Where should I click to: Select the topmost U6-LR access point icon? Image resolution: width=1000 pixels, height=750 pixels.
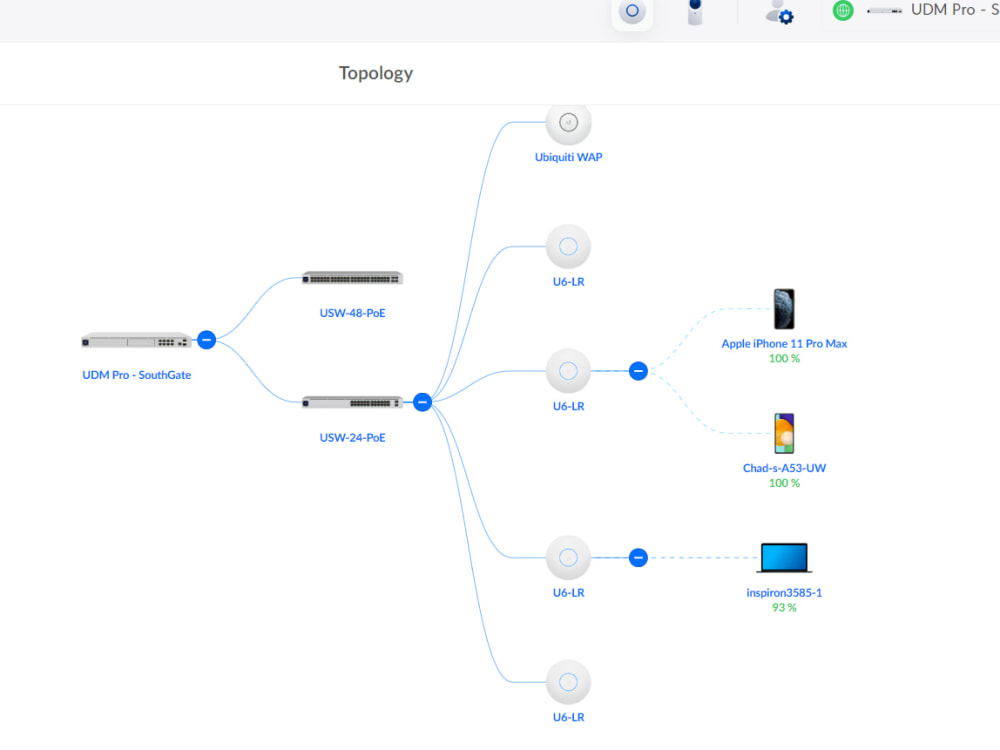[568, 247]
